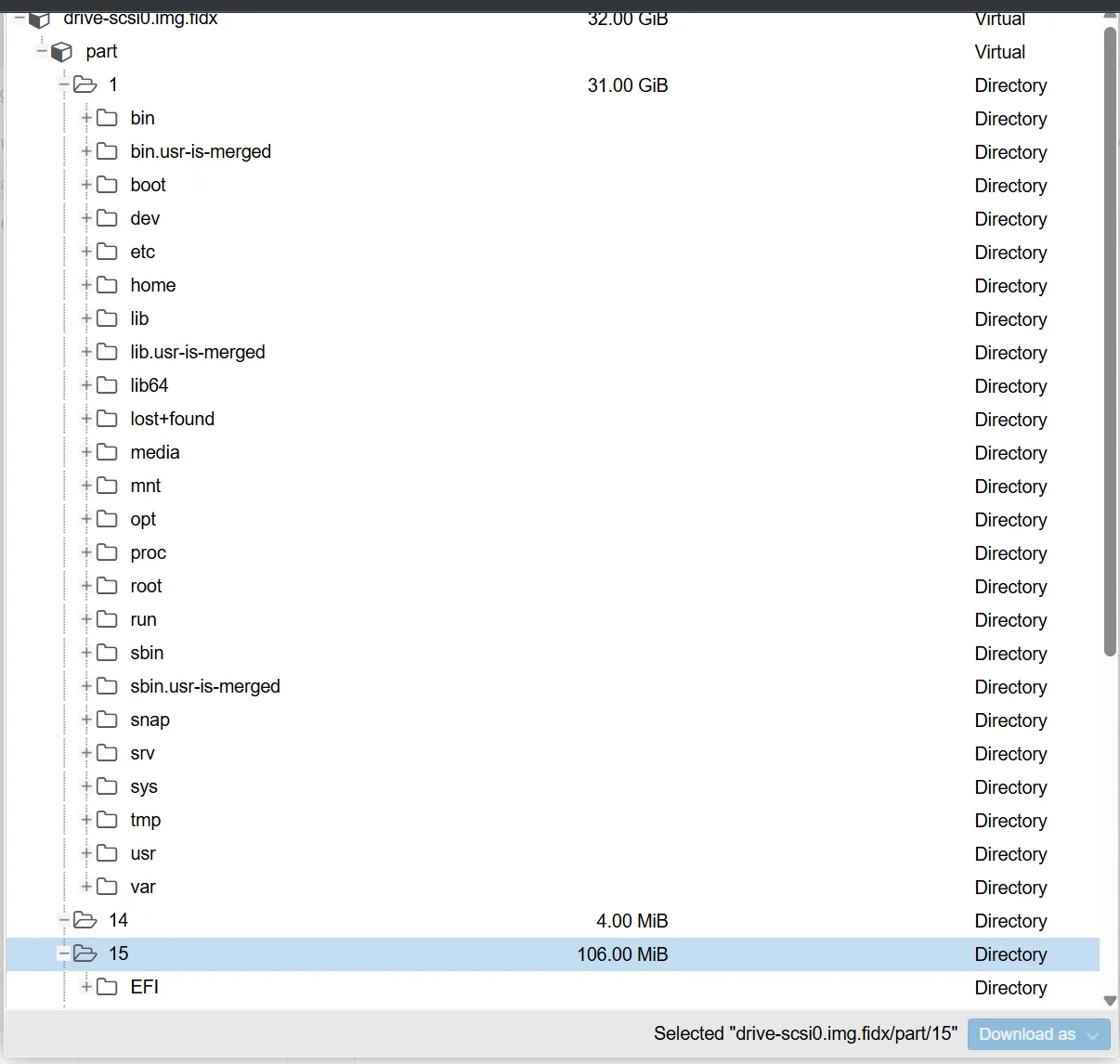Collapse partition 1 tree
Viewport: 1120px width, 1064px height.
coord(64,84)
